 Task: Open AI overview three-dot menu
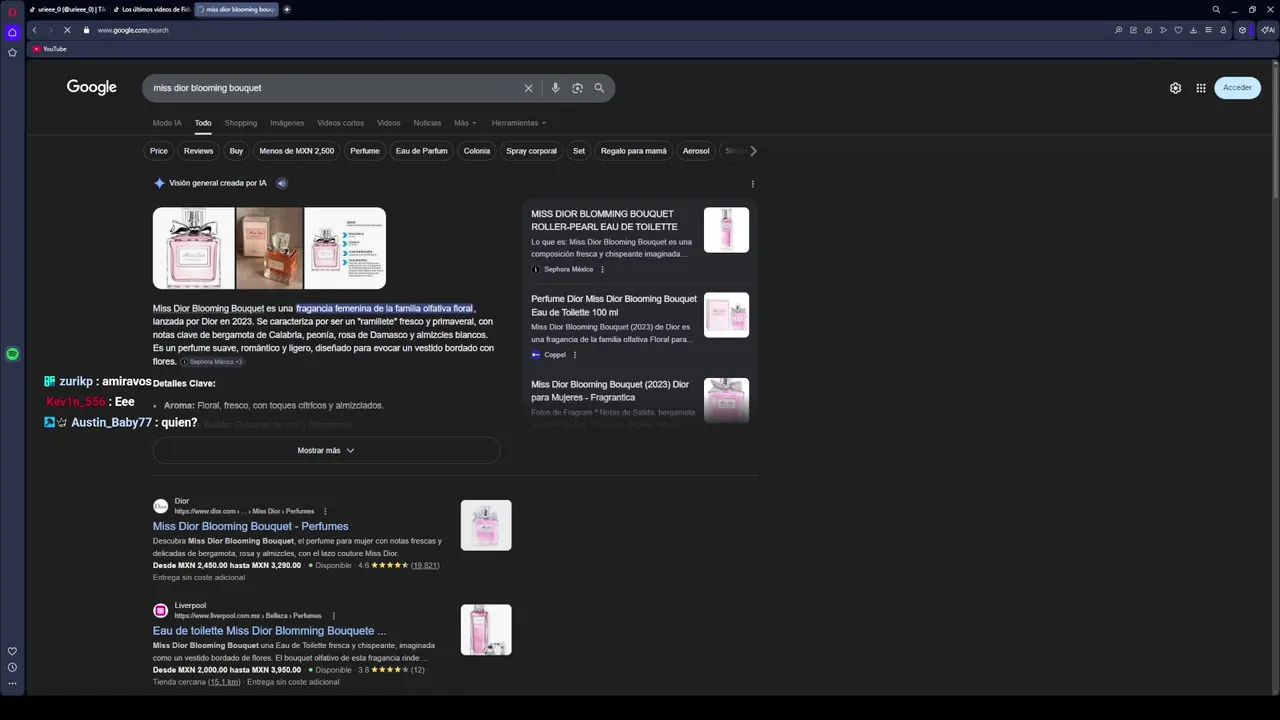tap(753, 184)
